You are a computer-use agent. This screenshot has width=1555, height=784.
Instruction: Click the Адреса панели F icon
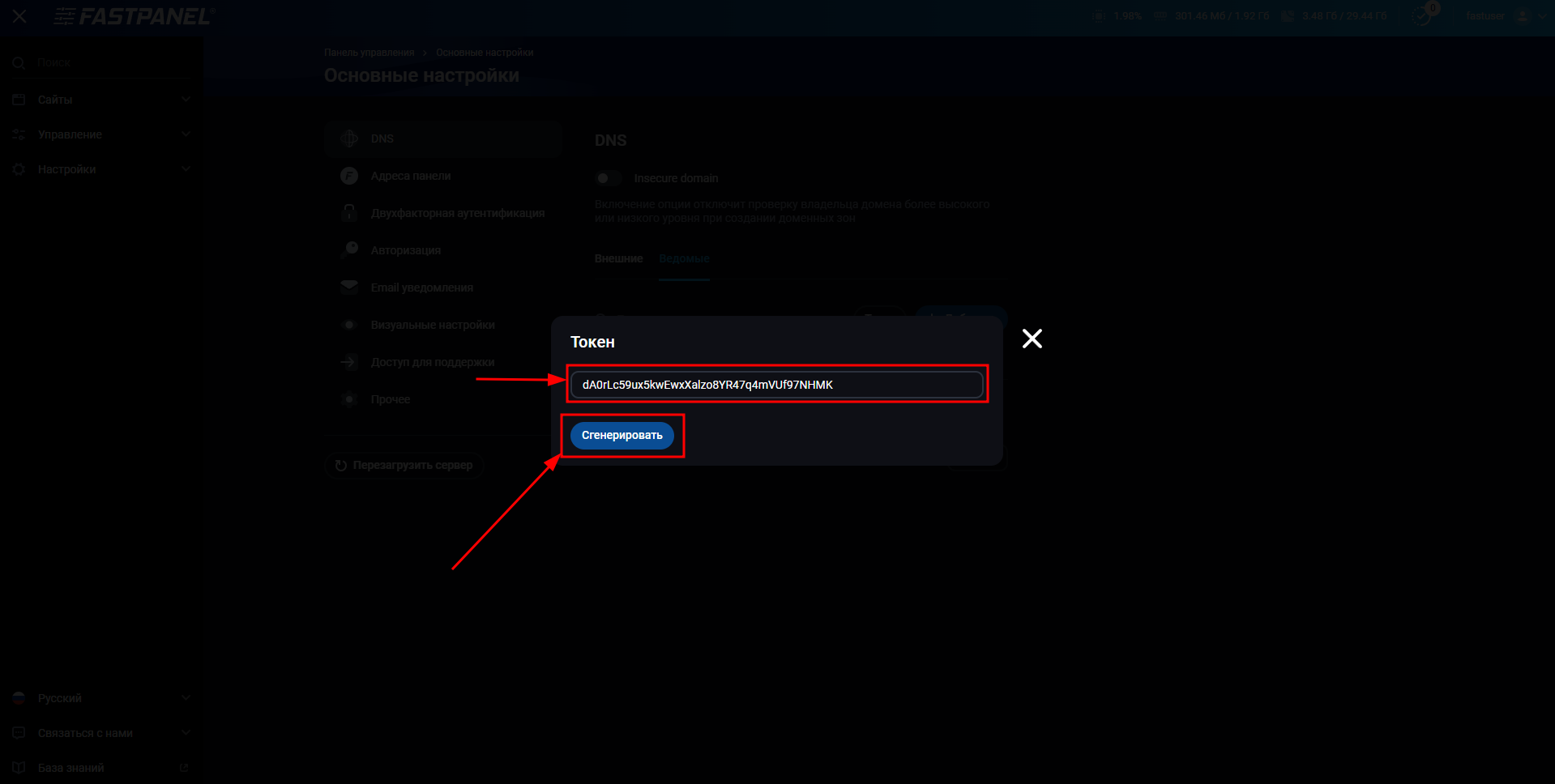(349, 176)
